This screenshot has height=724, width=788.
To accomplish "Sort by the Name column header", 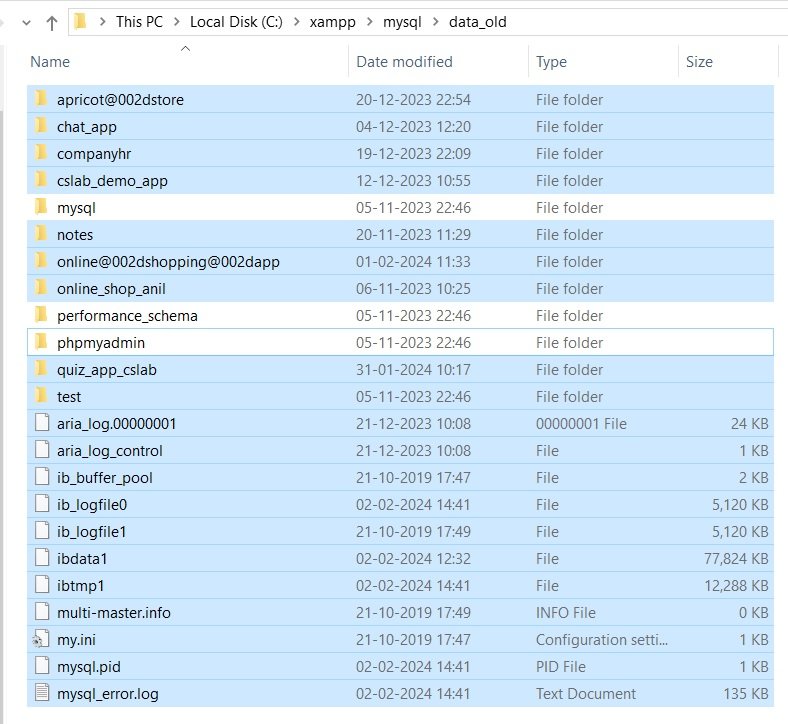I will (x=50, y=62).
